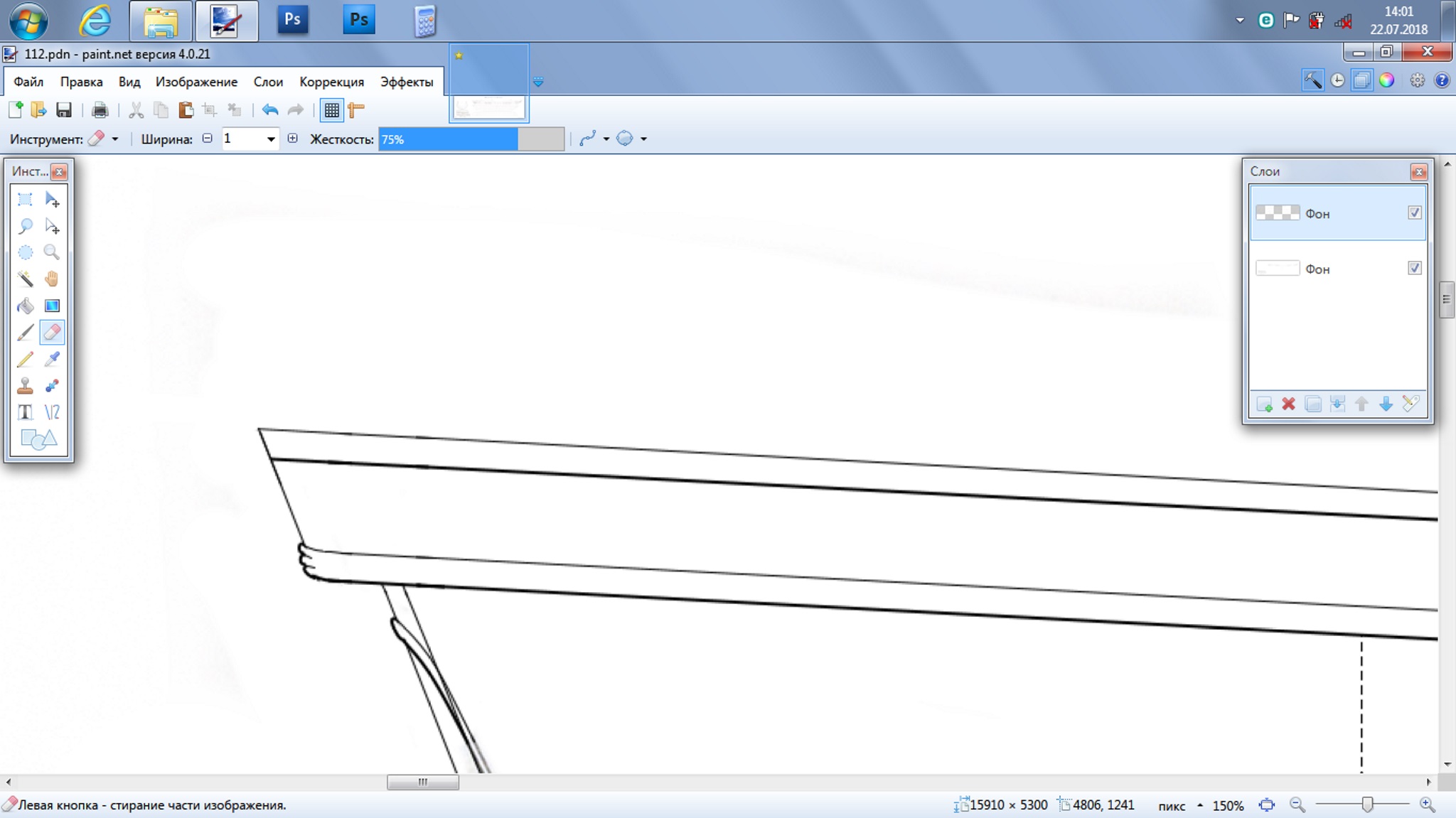This screenshot has width=1456, height=818.
Task: Expand the image list arrow
Action: click(538, 82)
